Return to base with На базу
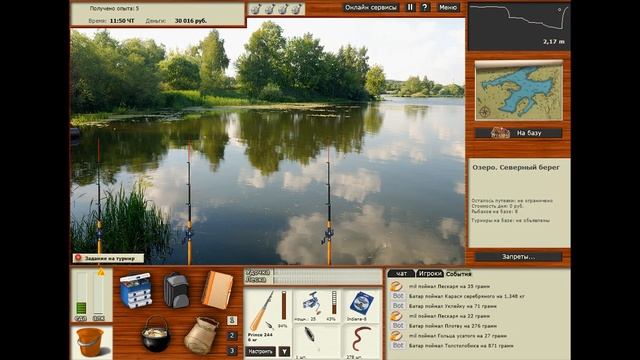 coord(518,133)
